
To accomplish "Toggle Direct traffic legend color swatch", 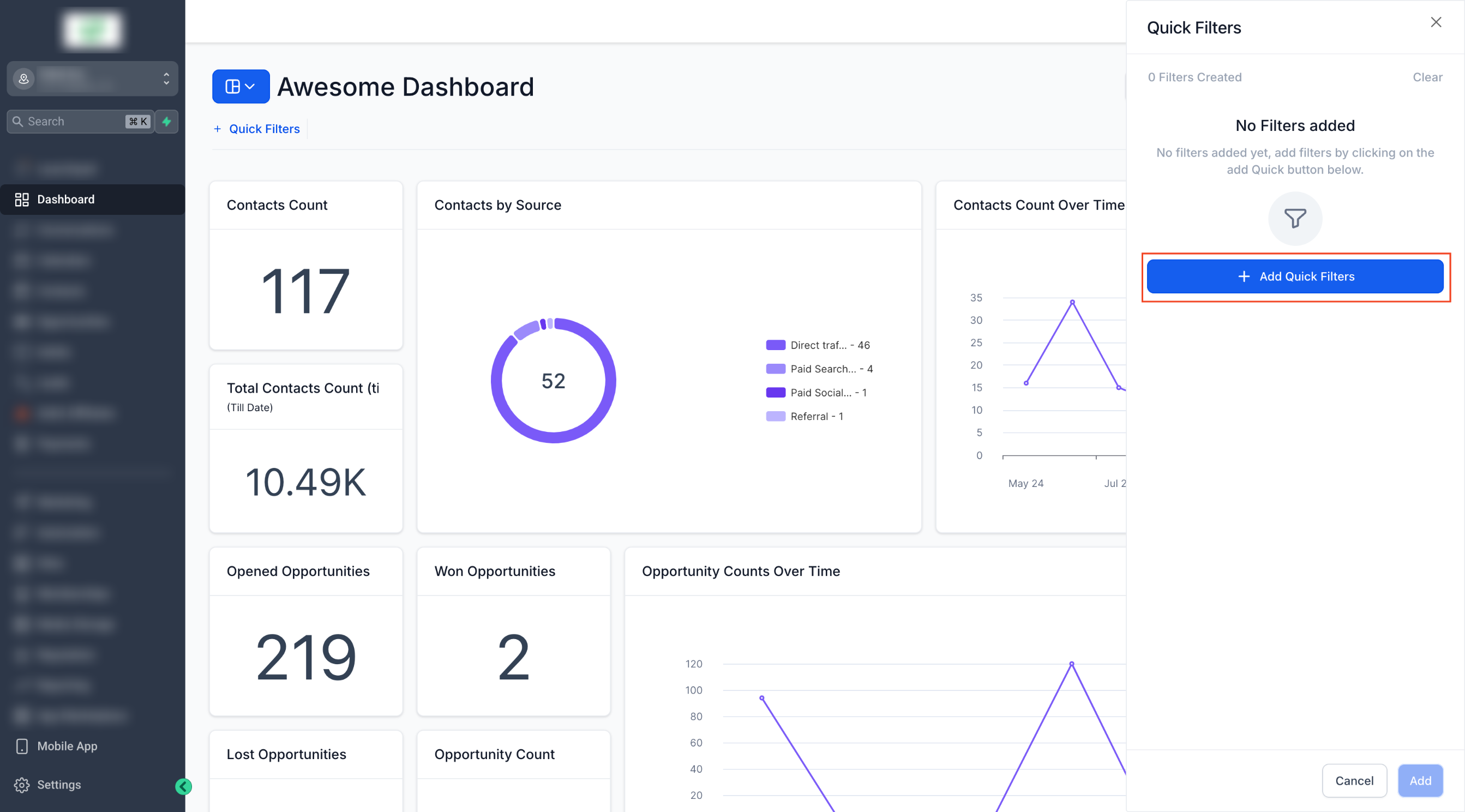I will (x=775, y=345).
